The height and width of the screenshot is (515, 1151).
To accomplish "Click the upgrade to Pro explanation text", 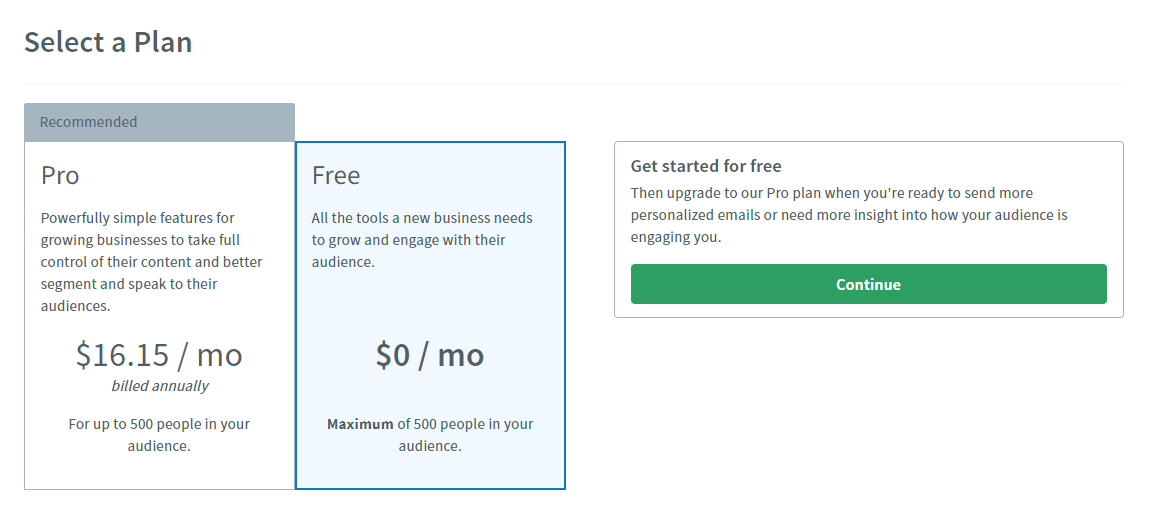I will coord(849,215).
